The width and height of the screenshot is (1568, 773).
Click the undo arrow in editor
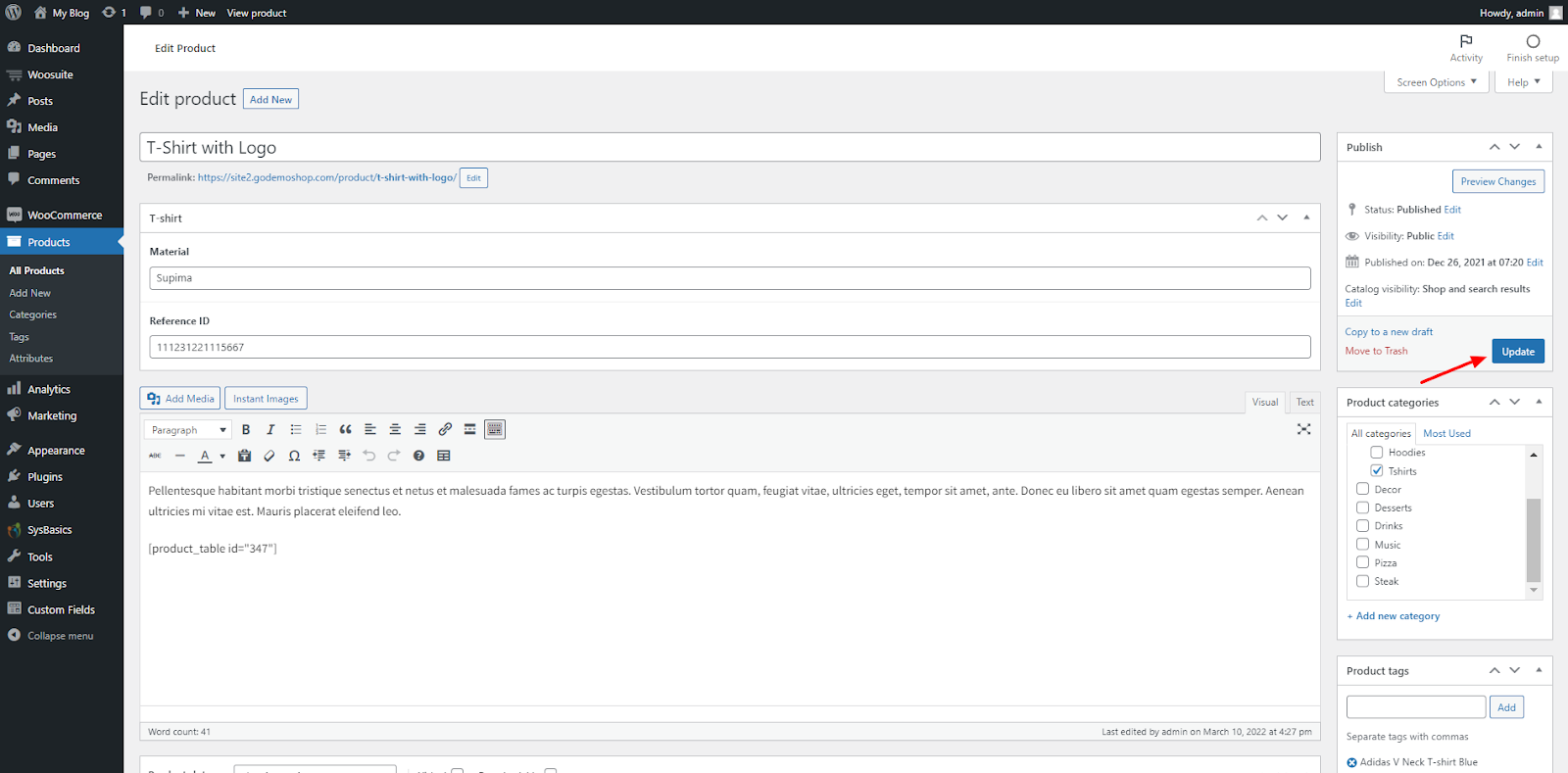[x=368, y=456]
